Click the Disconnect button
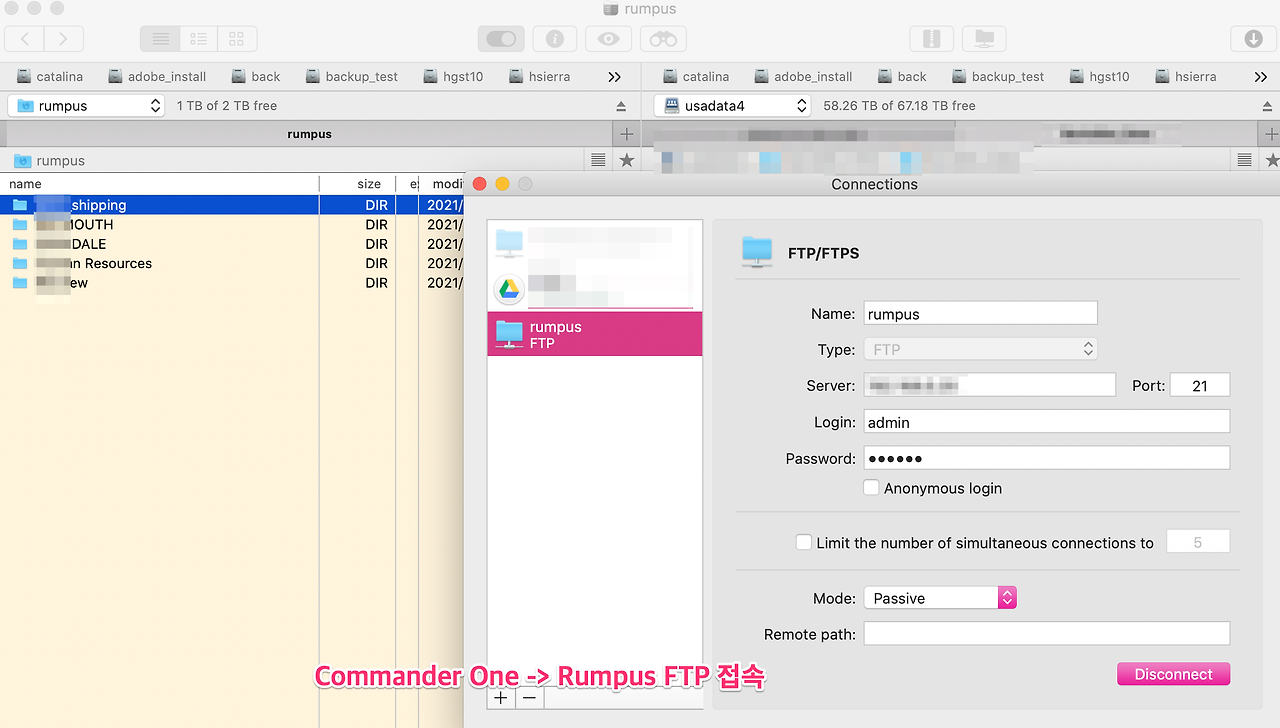The image size is (1280, 728). (1173, 673)
